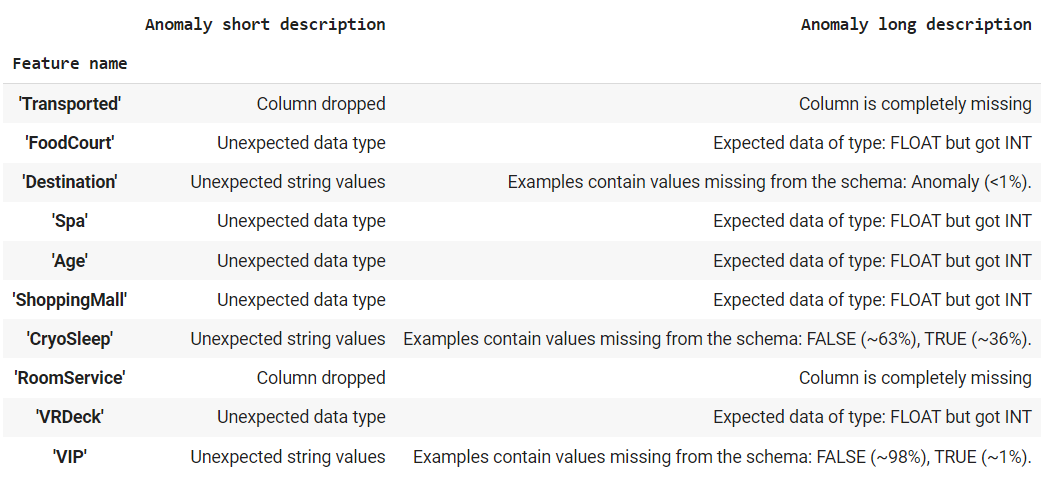Click 'Unexpected string values' in the Destination row

click(288, 182)
